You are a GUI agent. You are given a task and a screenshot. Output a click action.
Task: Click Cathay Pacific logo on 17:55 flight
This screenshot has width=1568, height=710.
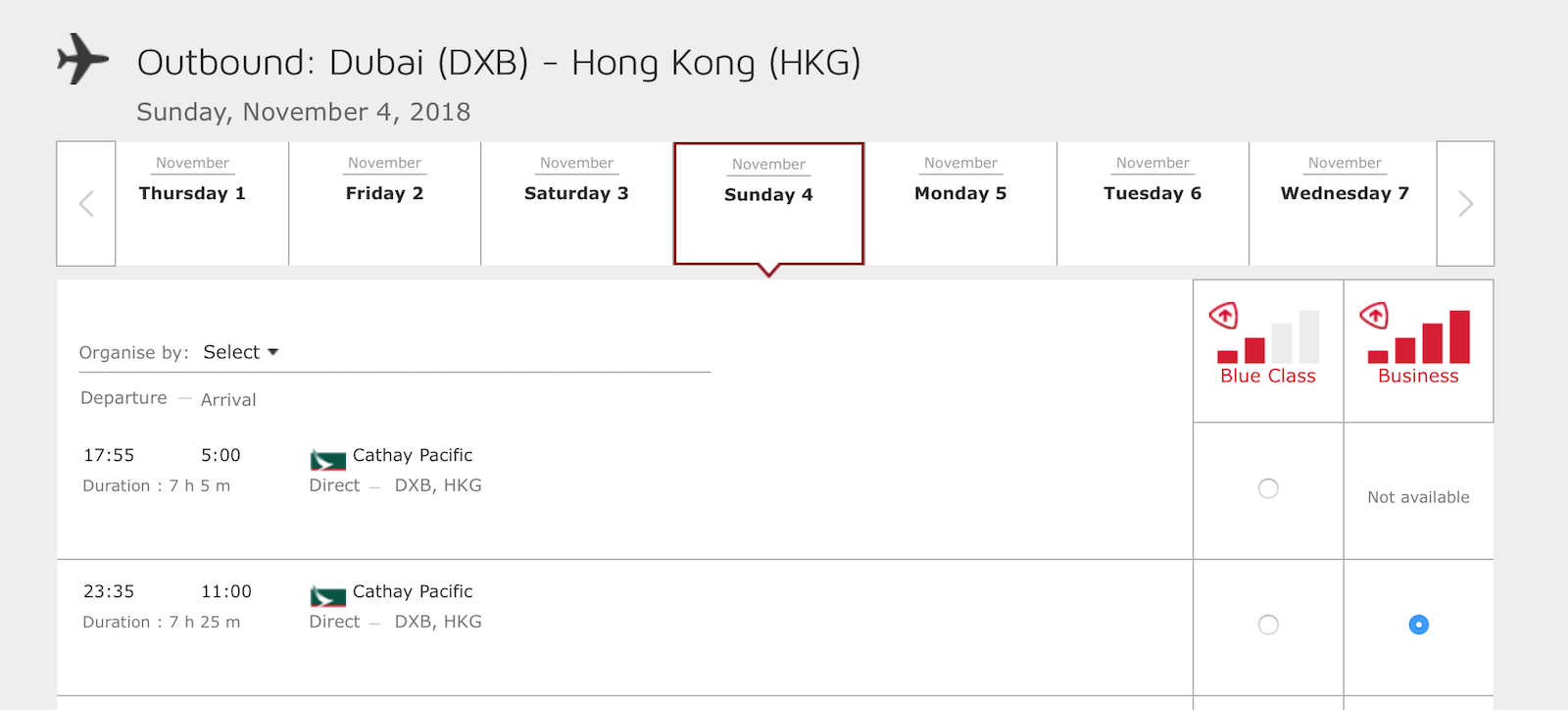pos(328,460)
